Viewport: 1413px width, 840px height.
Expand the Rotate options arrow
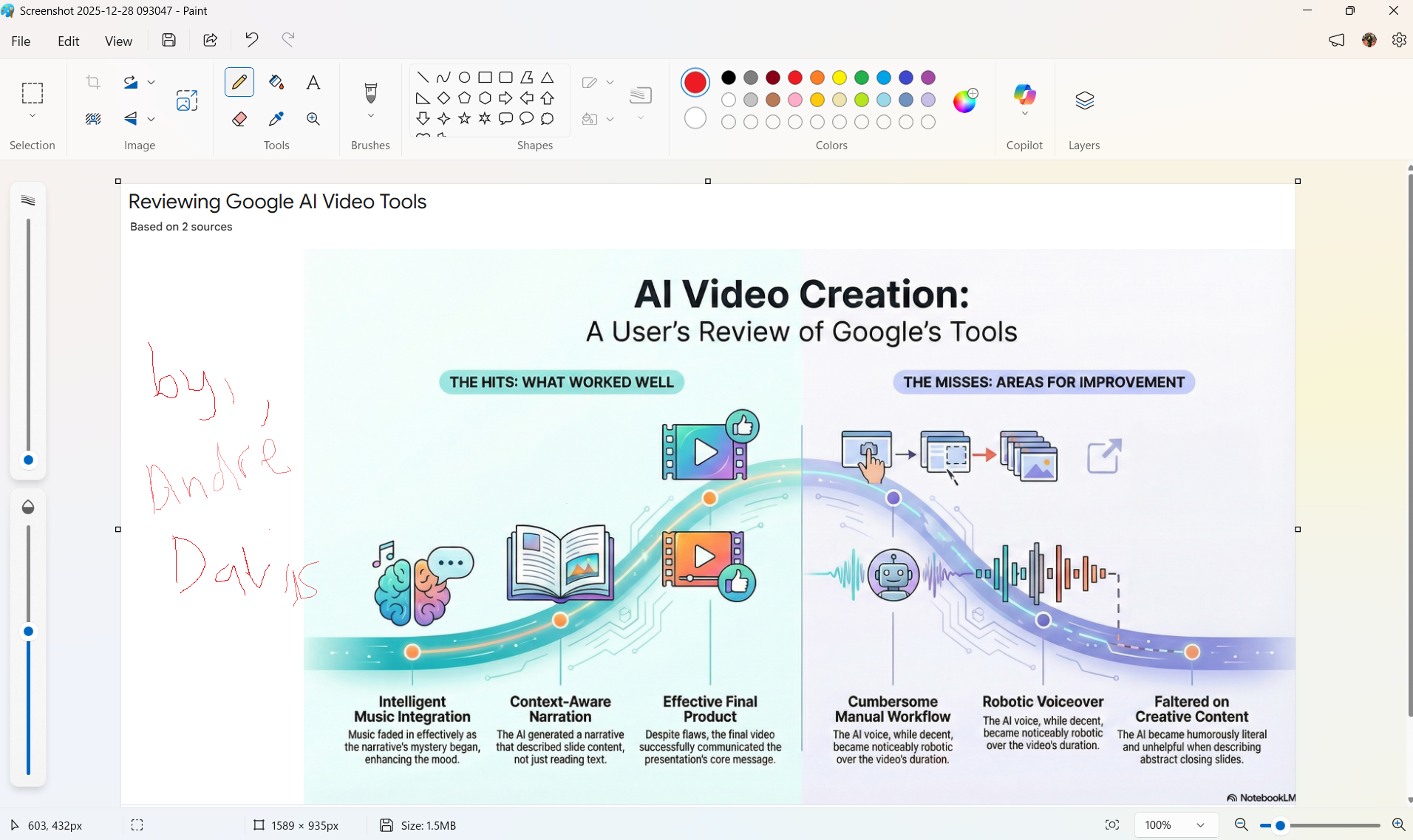[151, 82]
